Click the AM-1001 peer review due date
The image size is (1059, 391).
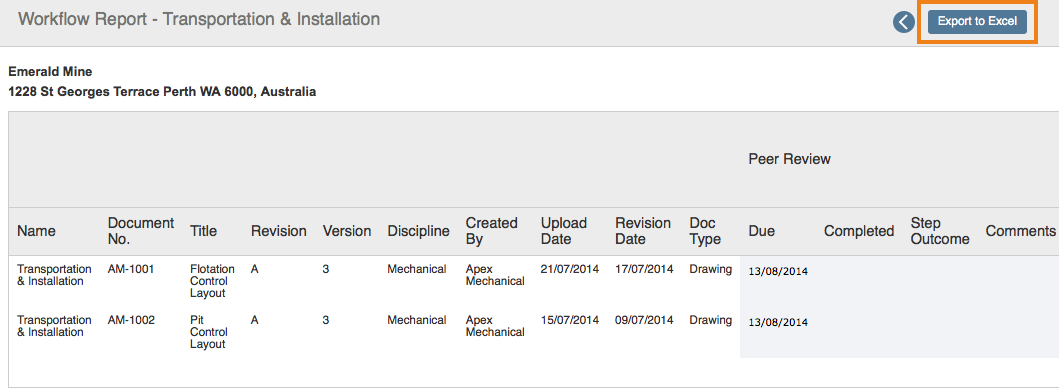778,271
